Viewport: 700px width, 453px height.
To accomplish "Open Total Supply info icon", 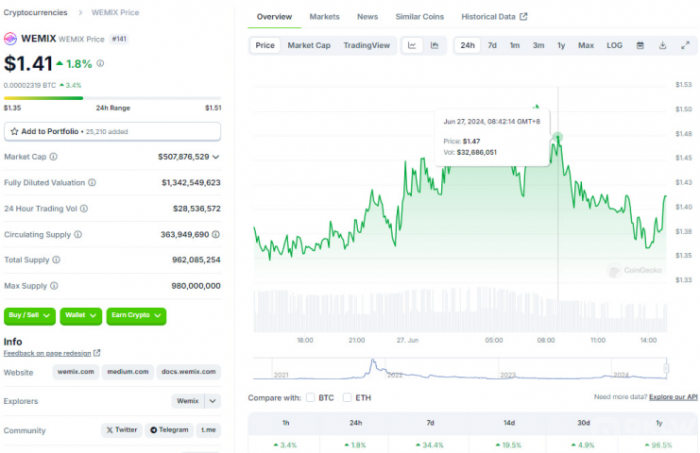I will tap(56, 260).
